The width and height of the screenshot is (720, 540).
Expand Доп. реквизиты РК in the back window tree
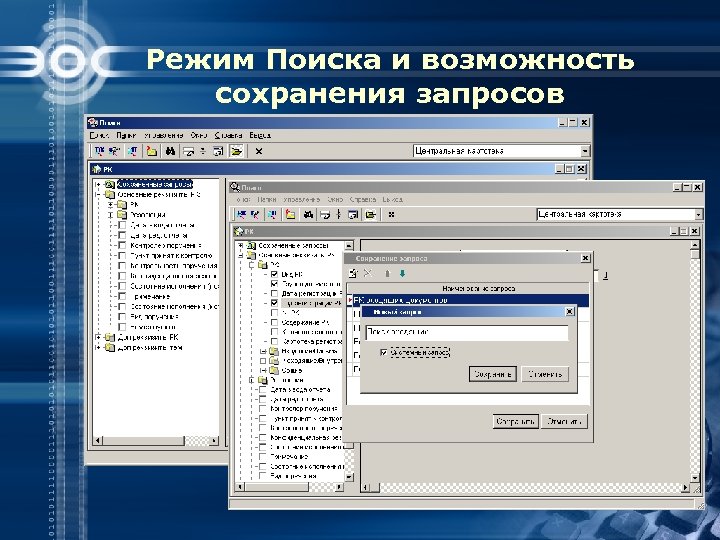(x=97, y=338)
